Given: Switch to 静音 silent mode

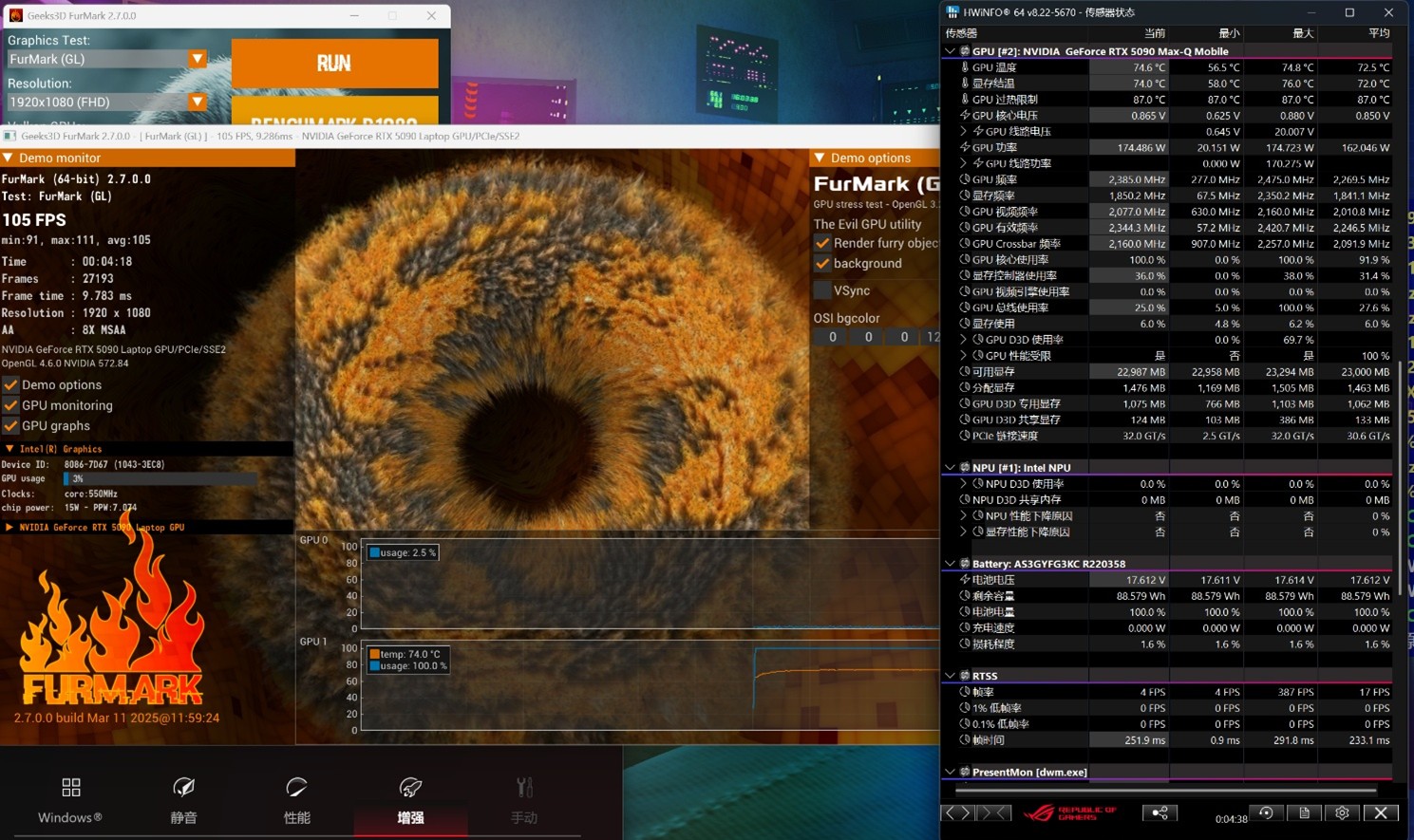Looking at the screenshot, I should pyautogui.click(x=183, y=800).
